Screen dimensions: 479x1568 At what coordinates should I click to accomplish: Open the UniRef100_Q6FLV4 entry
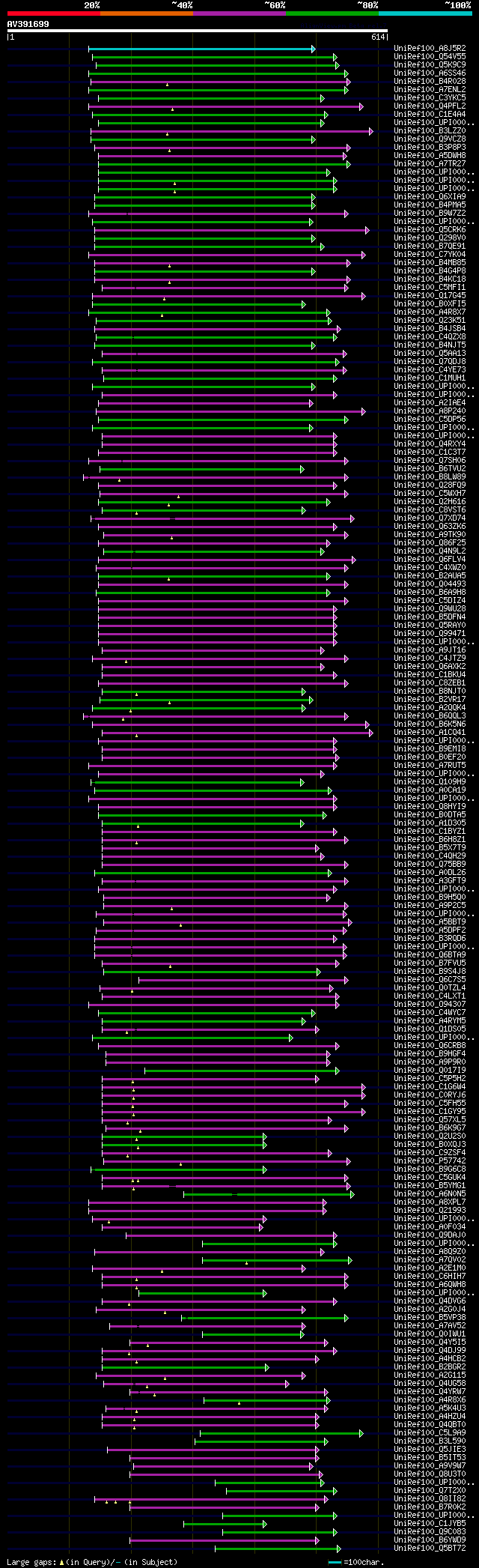tap(430, 560)
